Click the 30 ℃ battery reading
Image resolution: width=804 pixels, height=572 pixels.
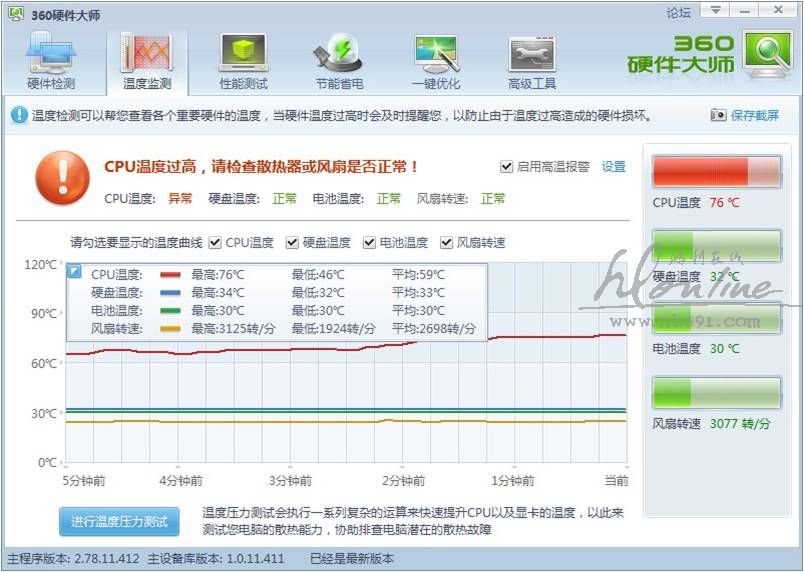[x=725, y=349]
